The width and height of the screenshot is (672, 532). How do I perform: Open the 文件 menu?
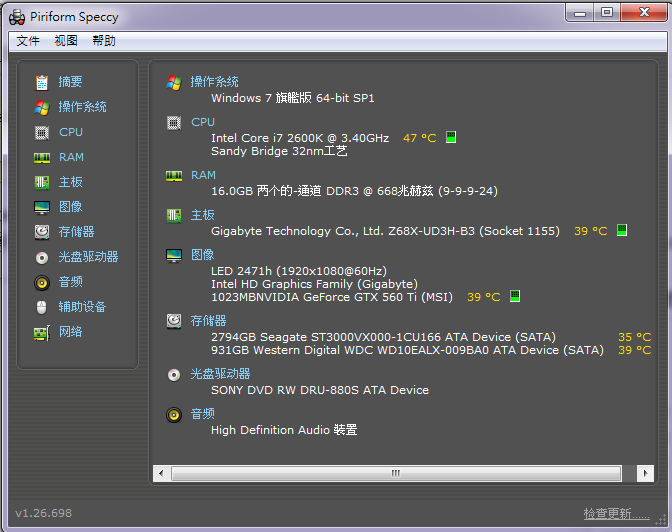coord(28,41)
